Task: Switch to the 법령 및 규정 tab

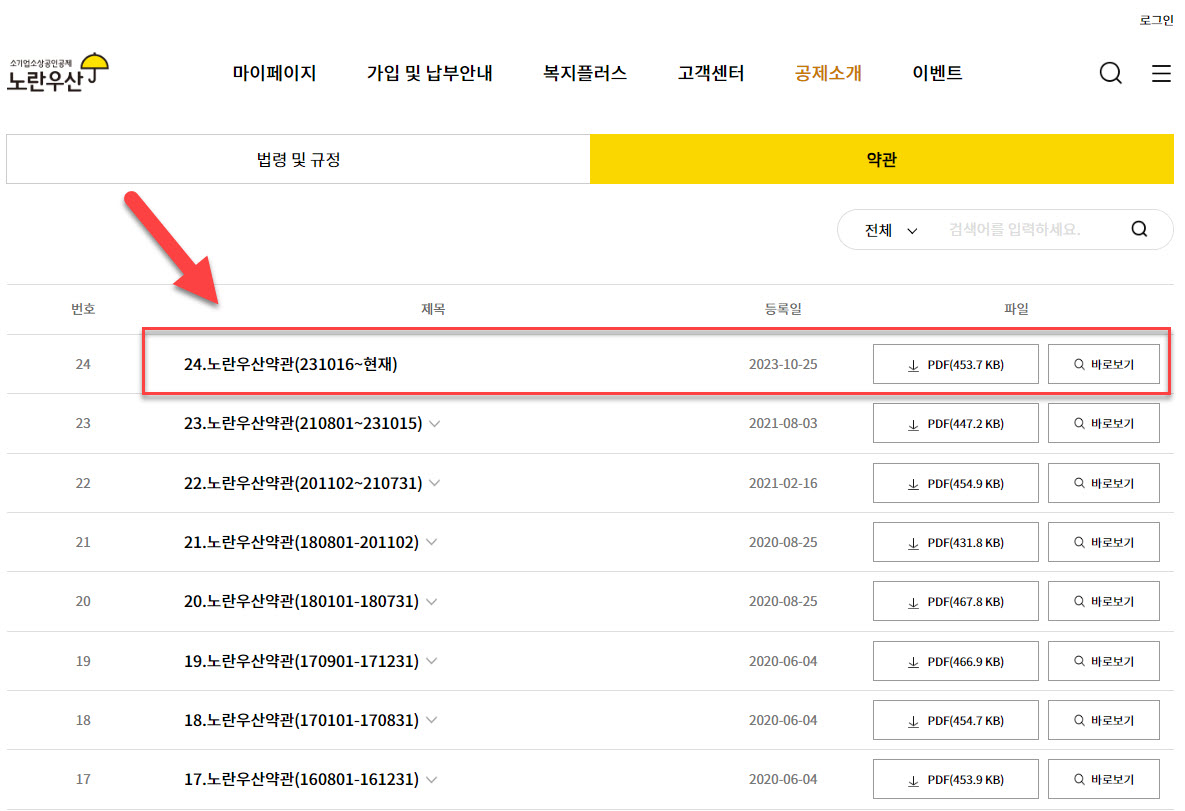Action: (299, 159)
